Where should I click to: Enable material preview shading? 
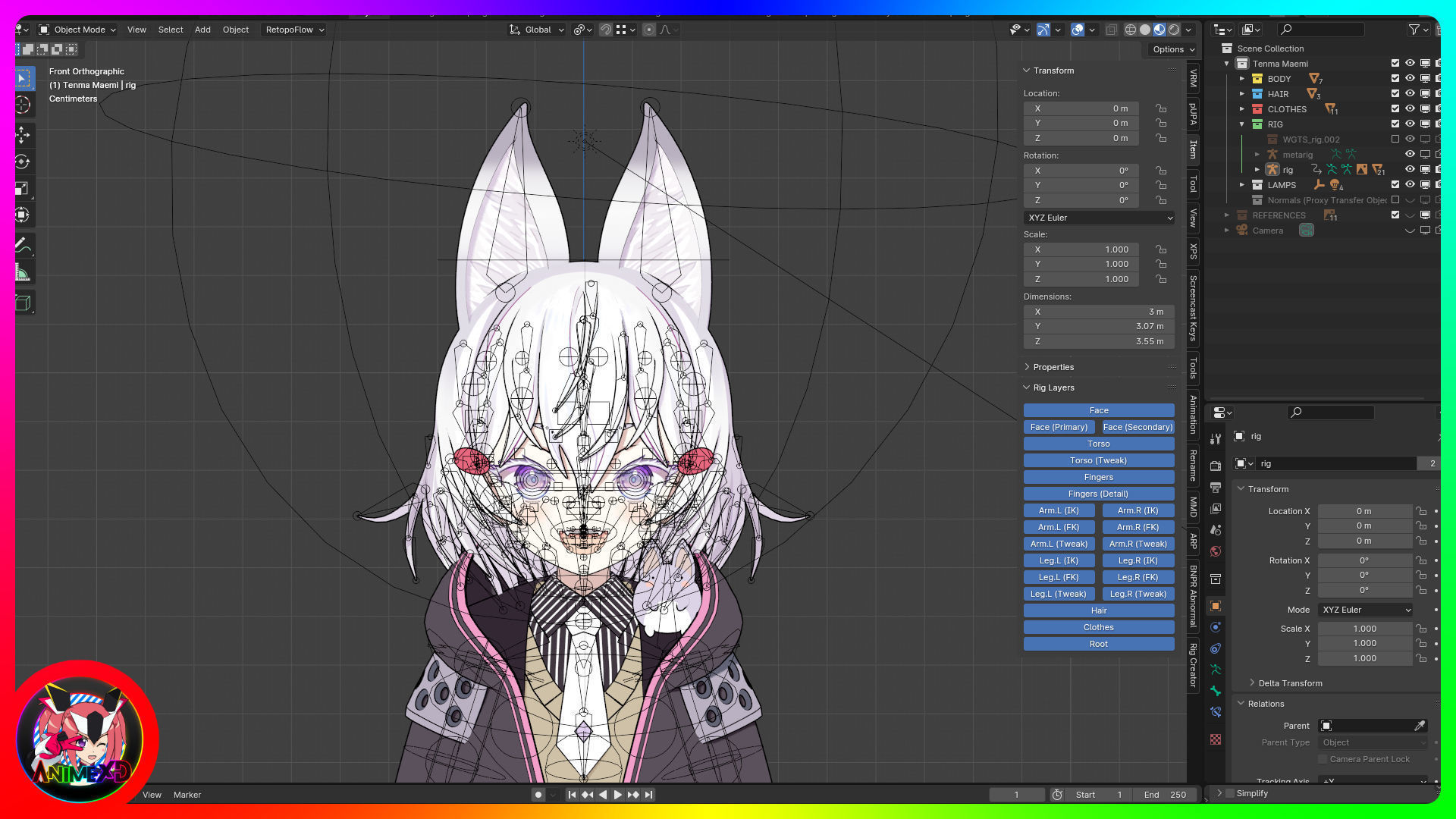point(1159,30)
